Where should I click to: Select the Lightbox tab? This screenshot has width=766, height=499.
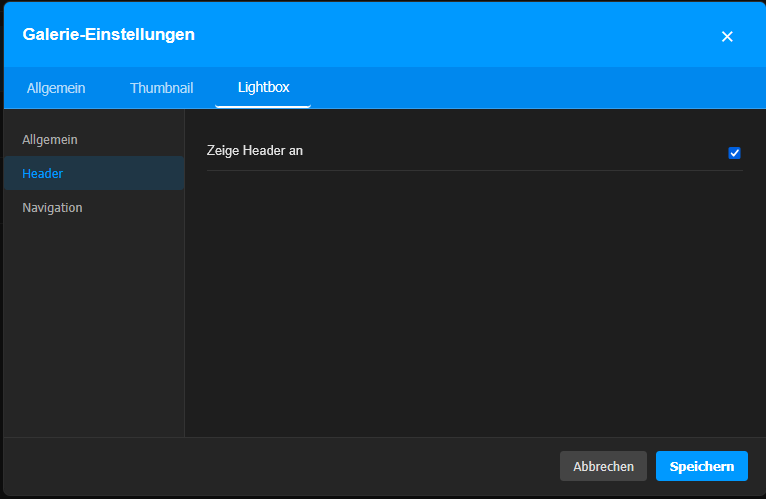click(x=263, y=87)
